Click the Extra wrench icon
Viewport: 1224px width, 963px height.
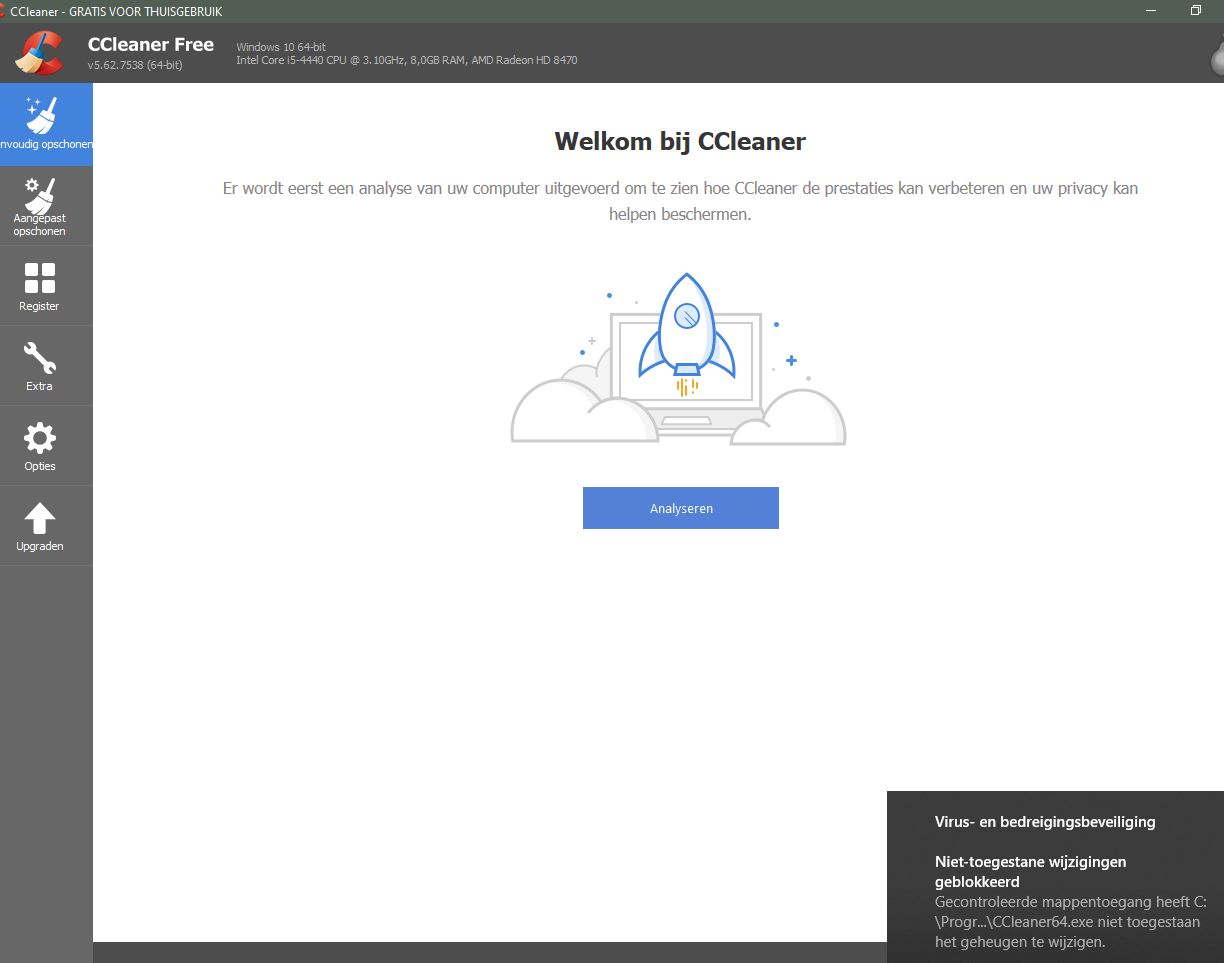[x=40, y=358]
